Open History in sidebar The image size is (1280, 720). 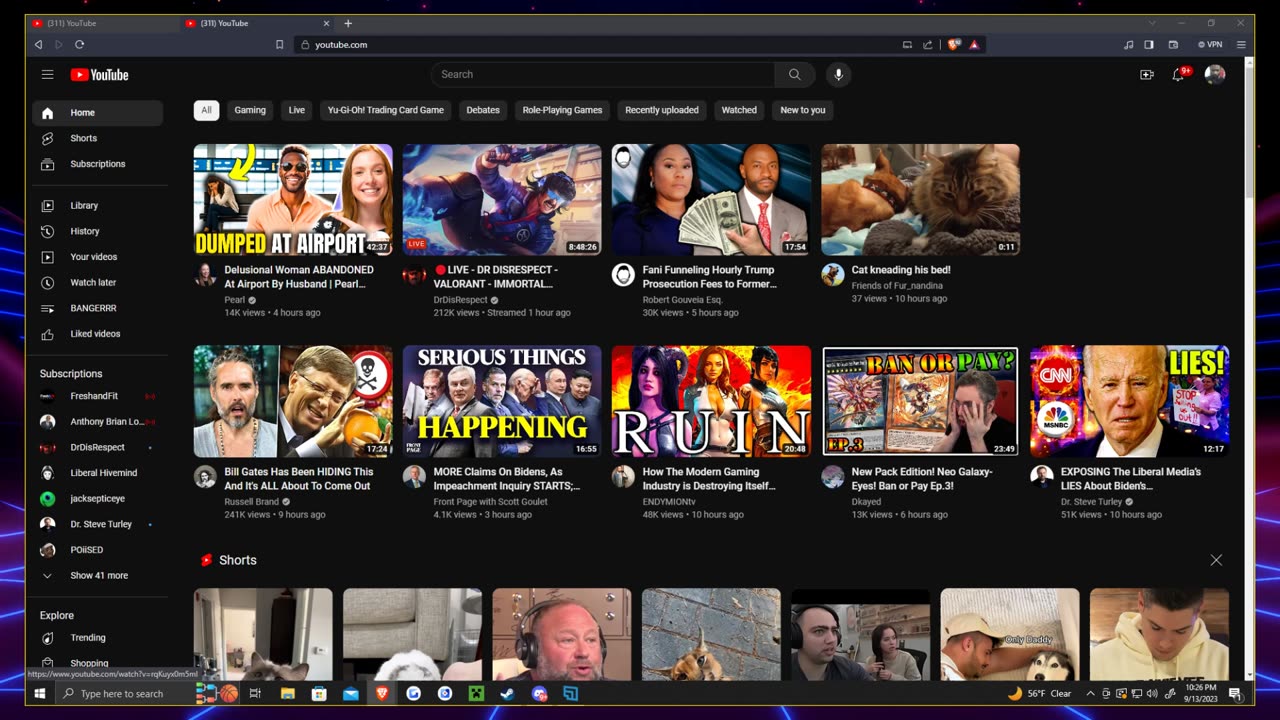pyautogui.click(x=97, y=231)
